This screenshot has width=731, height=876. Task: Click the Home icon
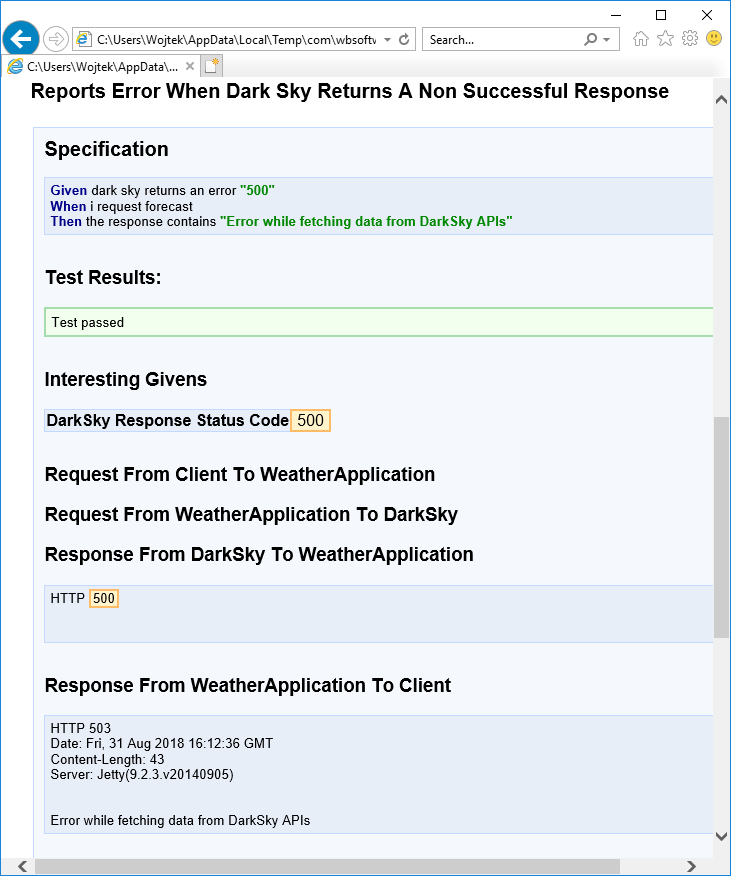(640, 39)
